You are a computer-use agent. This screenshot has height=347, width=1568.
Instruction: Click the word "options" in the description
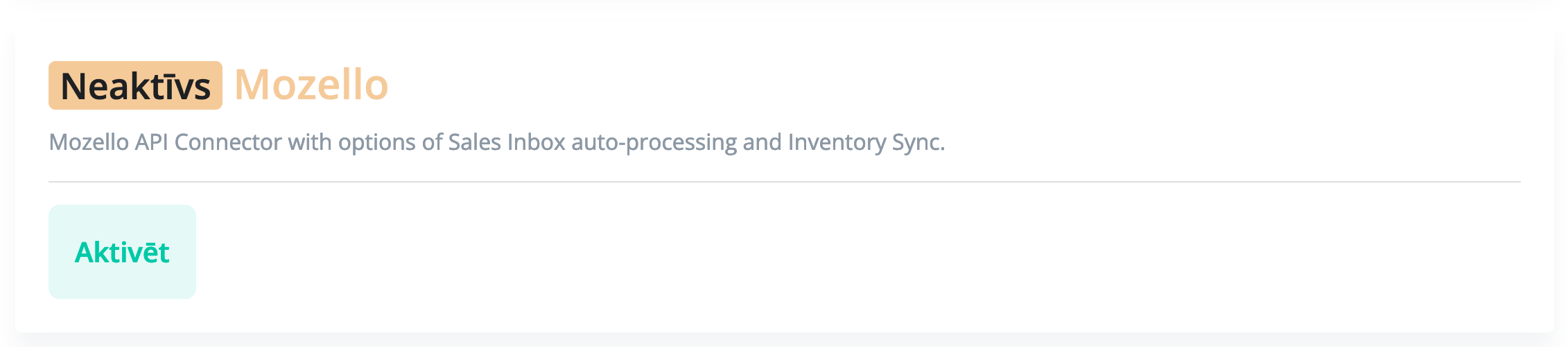[x=376, y=142]
